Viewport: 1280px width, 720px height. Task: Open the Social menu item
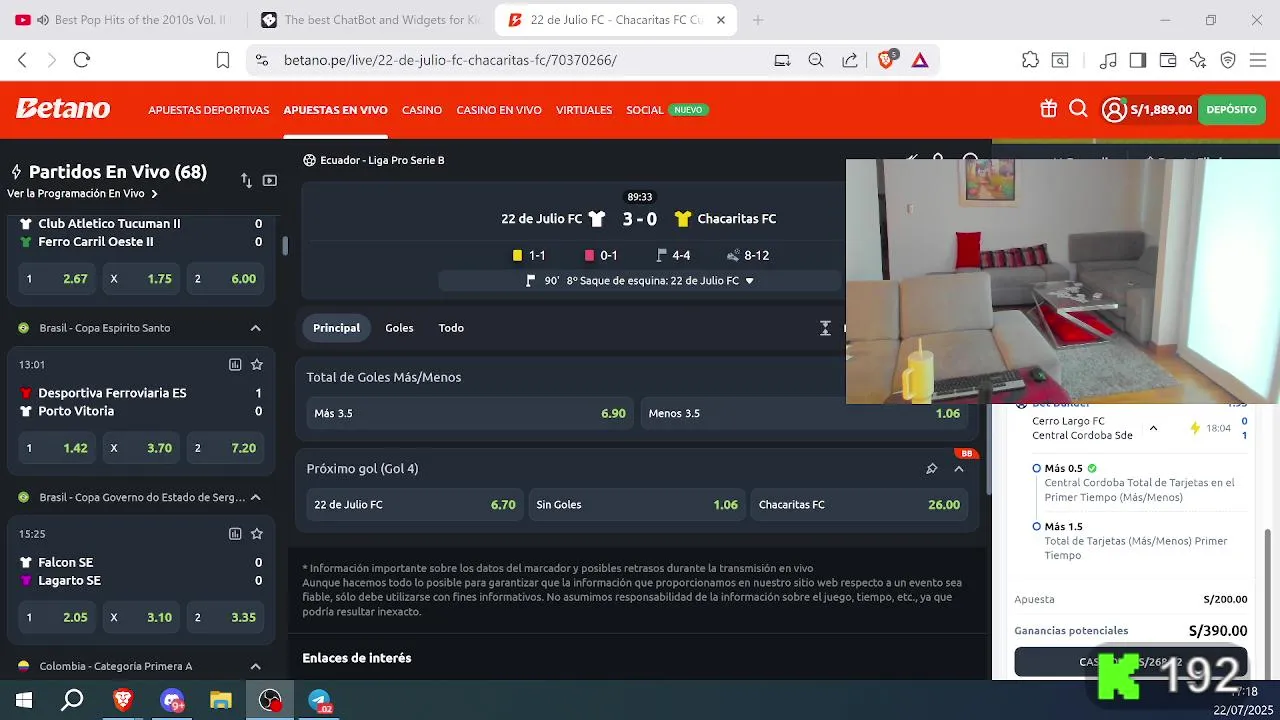(x=645, y=110)
